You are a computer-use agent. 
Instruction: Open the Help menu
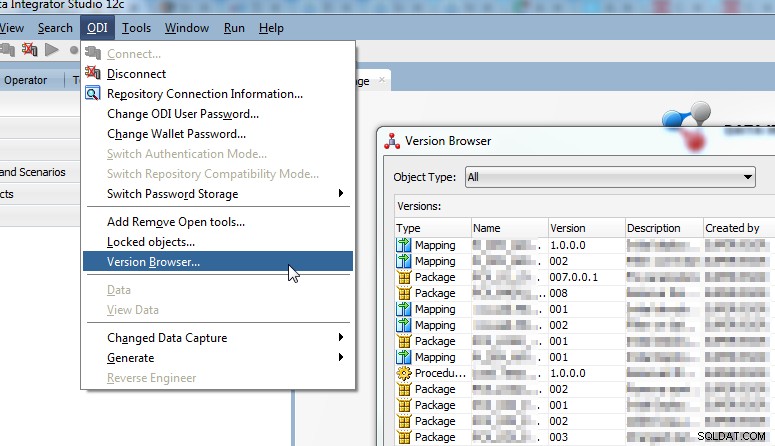271,28
